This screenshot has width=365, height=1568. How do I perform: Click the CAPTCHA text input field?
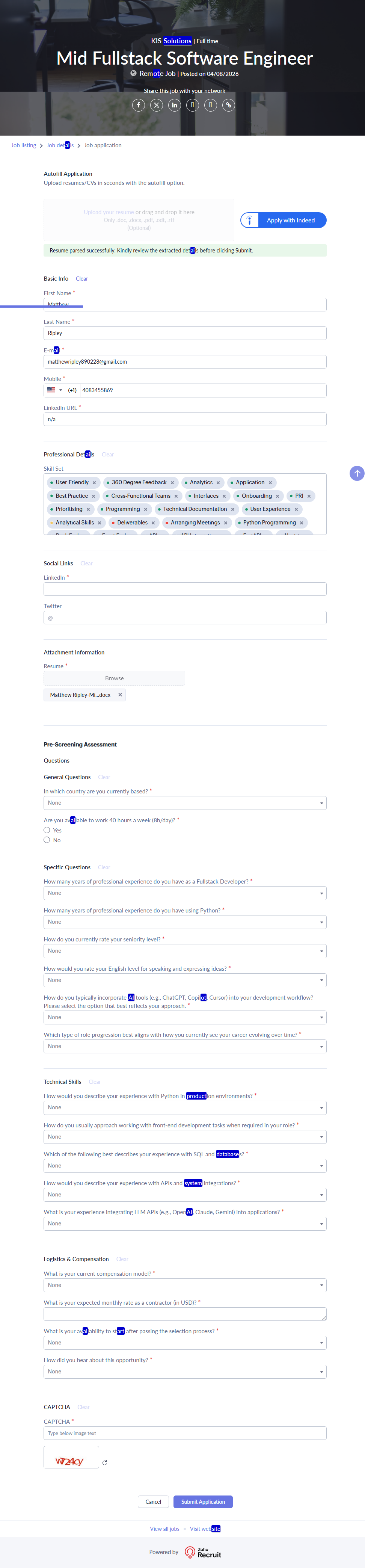(185, 1433)
